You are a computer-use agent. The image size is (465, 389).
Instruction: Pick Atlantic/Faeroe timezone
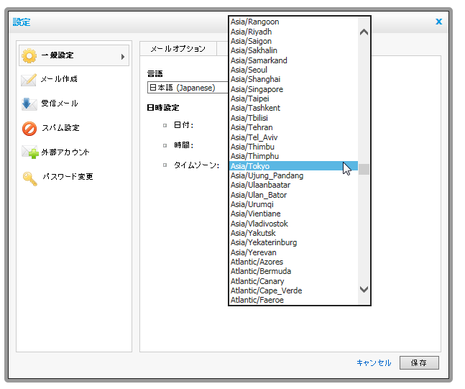tap(293, 300)
